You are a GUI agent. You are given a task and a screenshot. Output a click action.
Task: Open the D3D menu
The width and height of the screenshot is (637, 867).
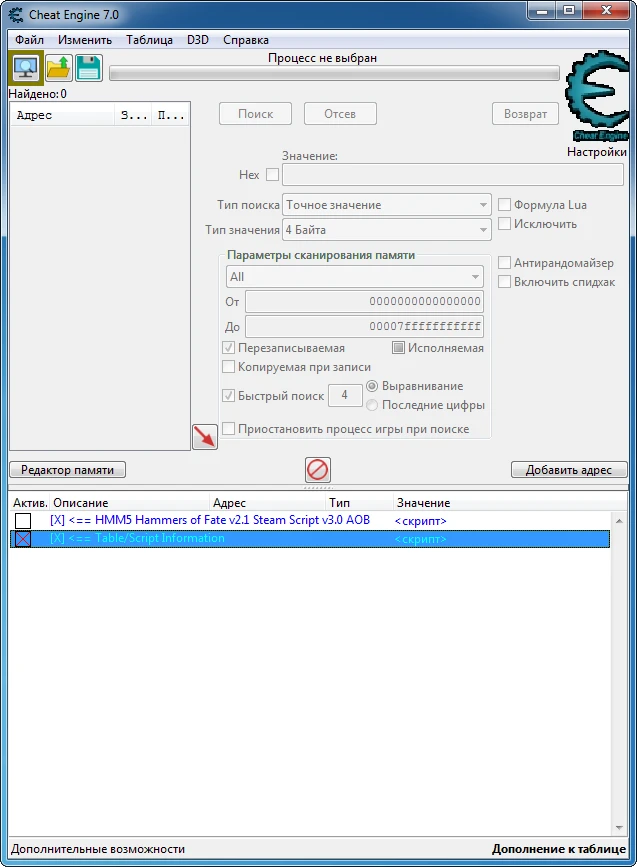[x=197, y=40]
